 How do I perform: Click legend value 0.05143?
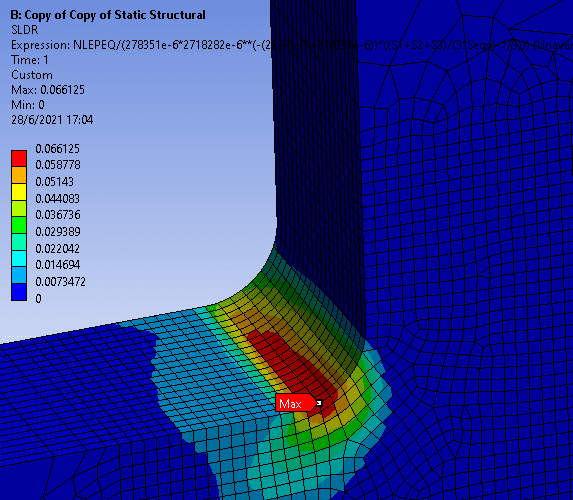point(54,182)
